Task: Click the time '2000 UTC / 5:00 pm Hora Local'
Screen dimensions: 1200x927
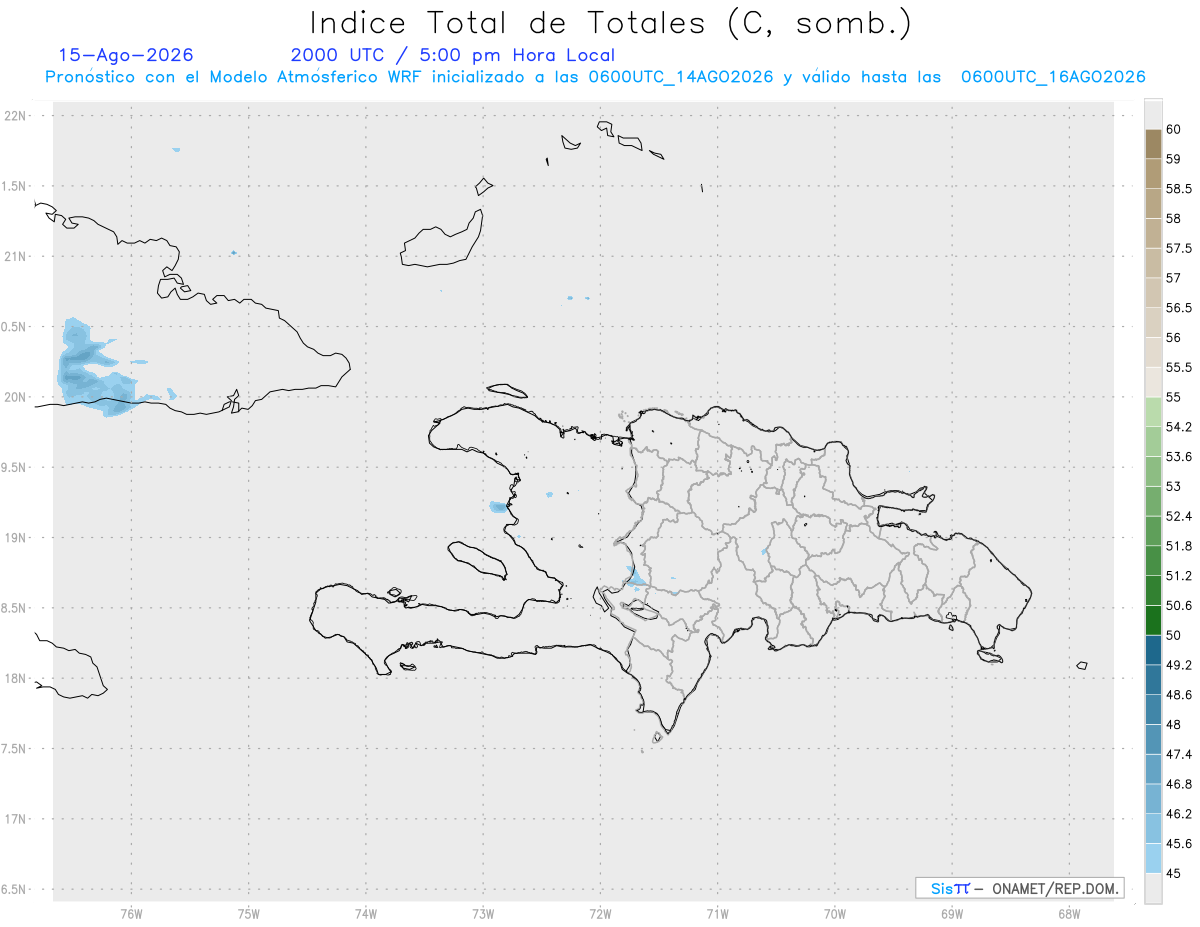Action: point(453,55)
